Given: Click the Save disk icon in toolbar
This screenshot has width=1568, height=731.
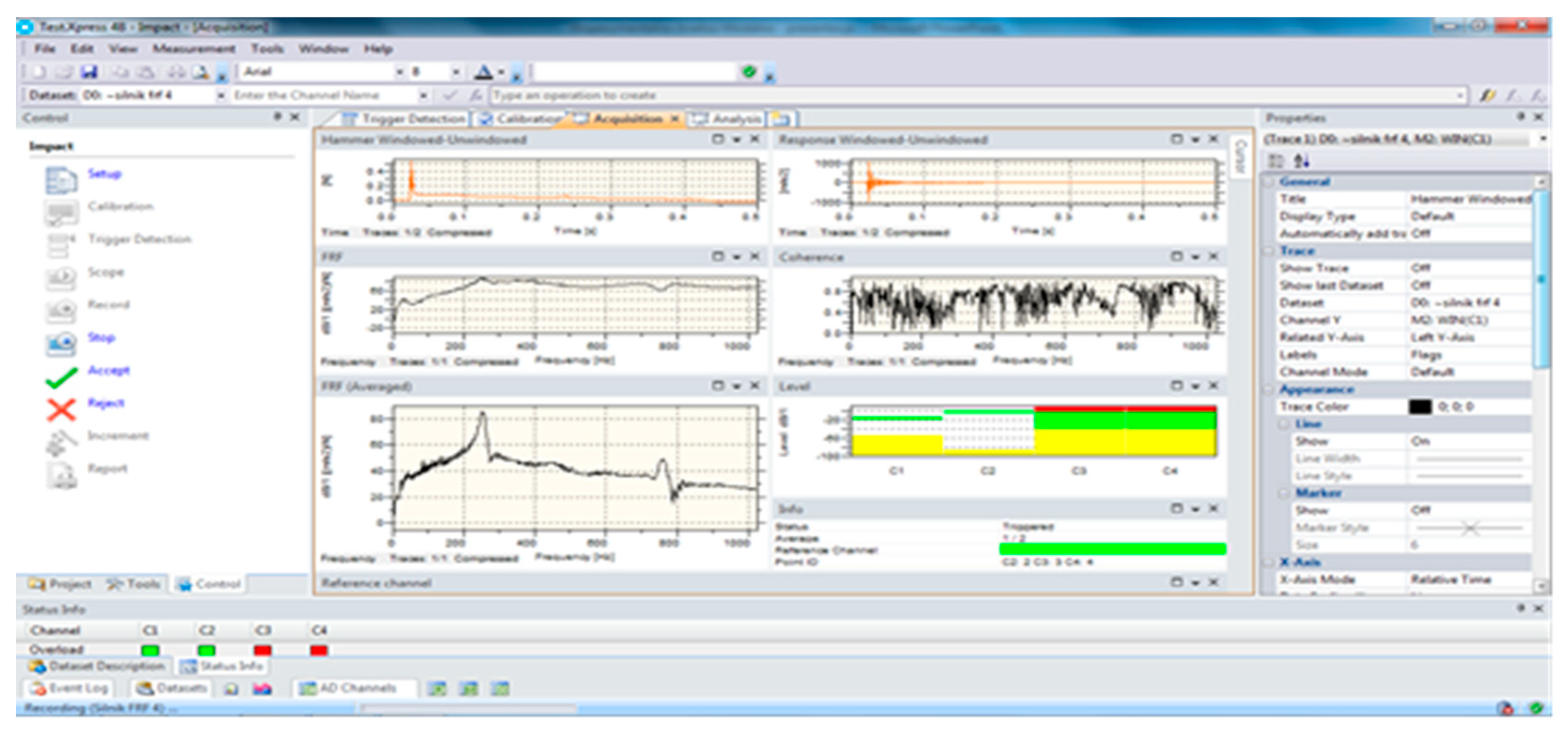Looking at the screenshot, I should [90, 72].
